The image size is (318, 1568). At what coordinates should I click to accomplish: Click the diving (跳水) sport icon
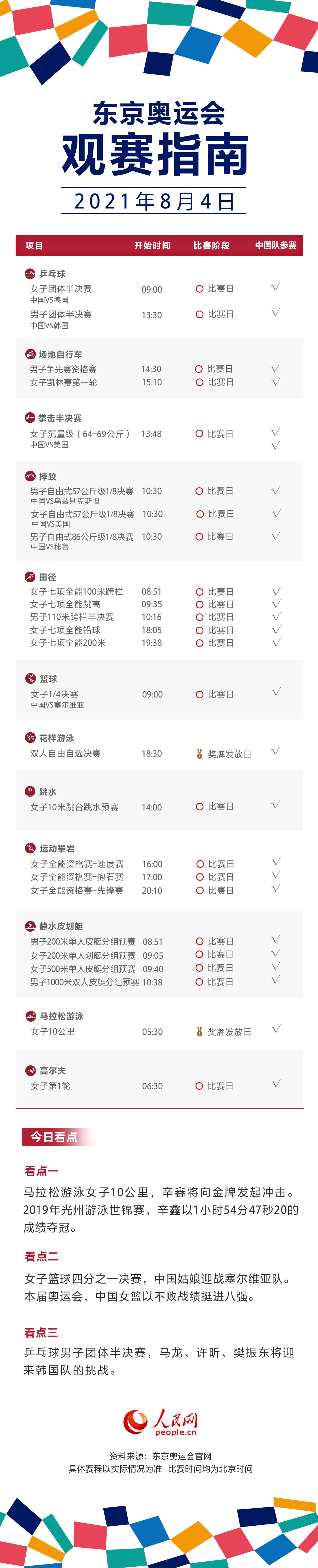[x=30, y=791]
